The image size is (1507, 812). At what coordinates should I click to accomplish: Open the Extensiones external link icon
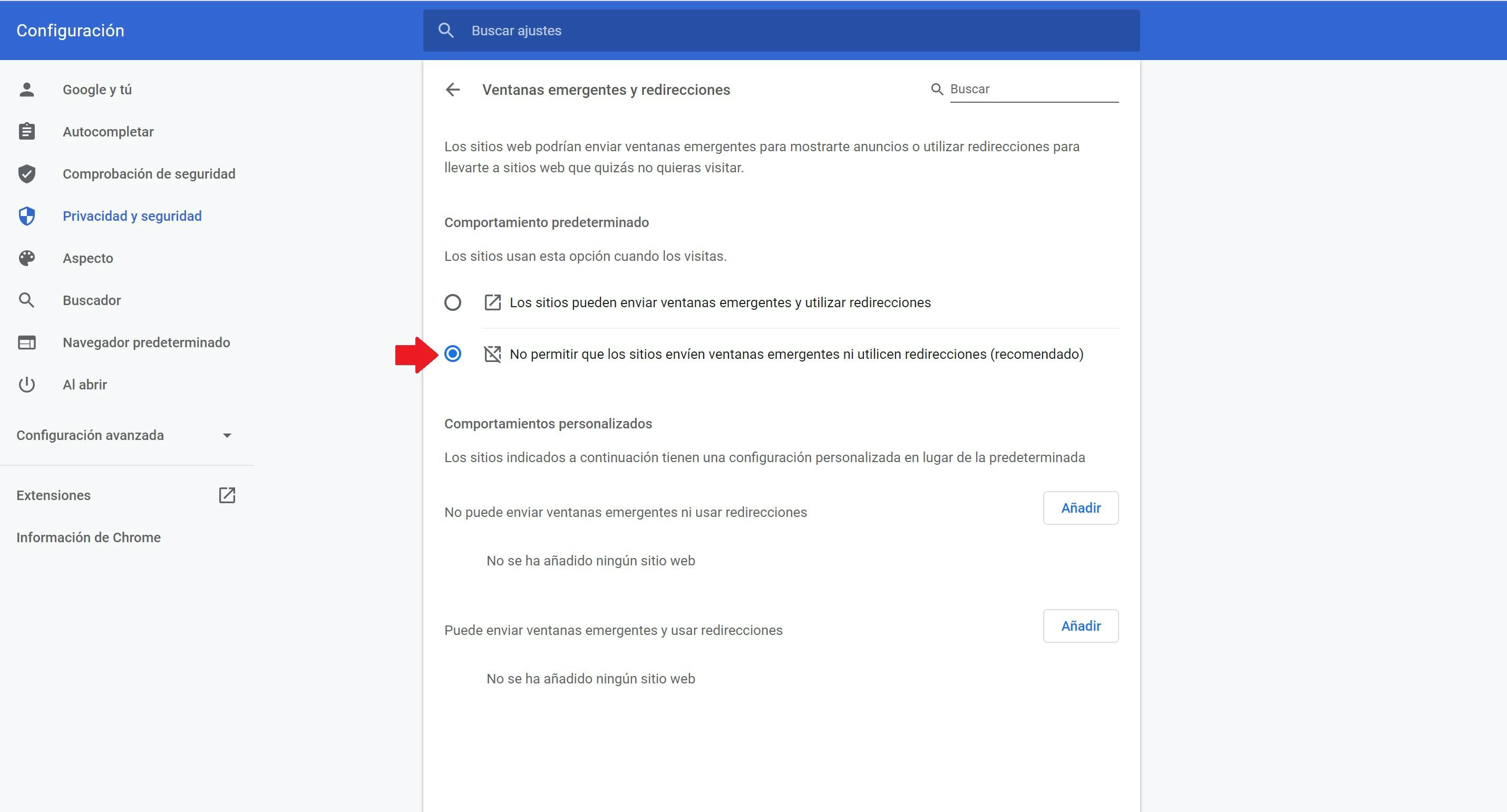pos(227,495)
